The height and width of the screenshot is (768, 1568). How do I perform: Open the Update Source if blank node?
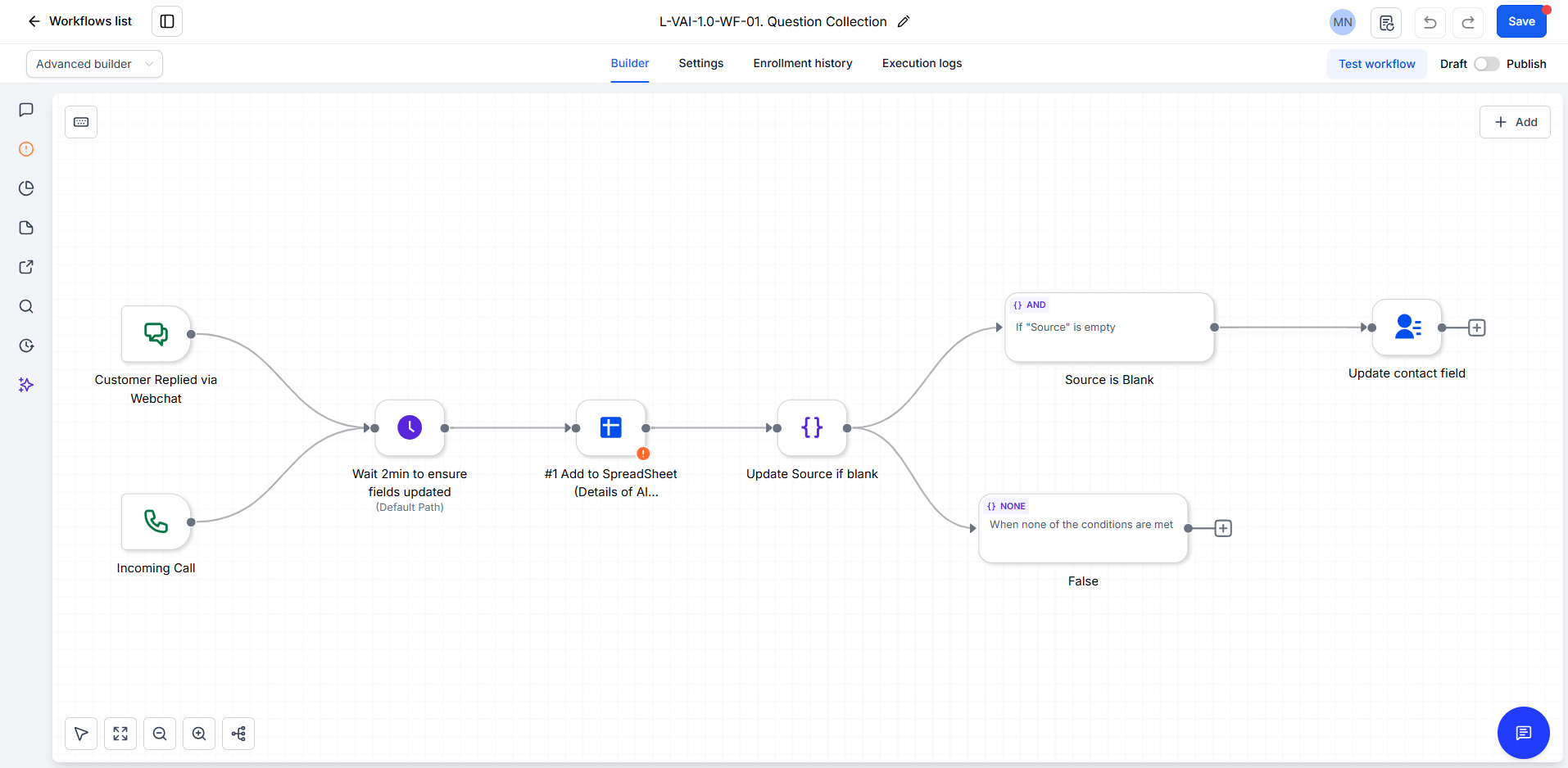click(812, 427)
